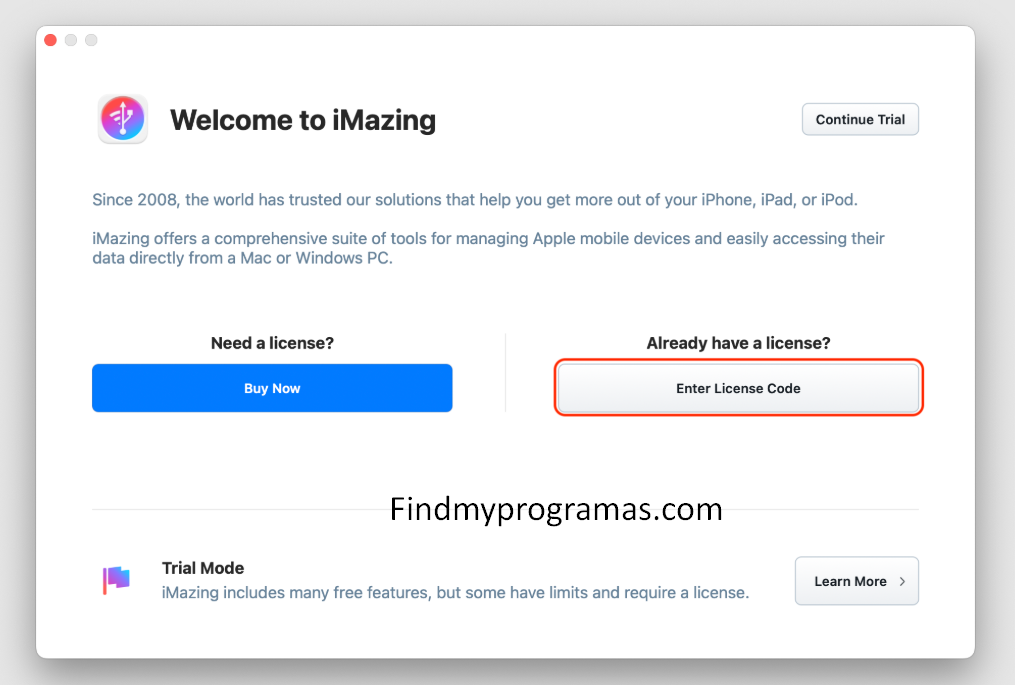Image resolution: width=1015 pixels, height=685 pixels.
Task: Click the "iMazing includes many free features" description
Action: [455, 592]
